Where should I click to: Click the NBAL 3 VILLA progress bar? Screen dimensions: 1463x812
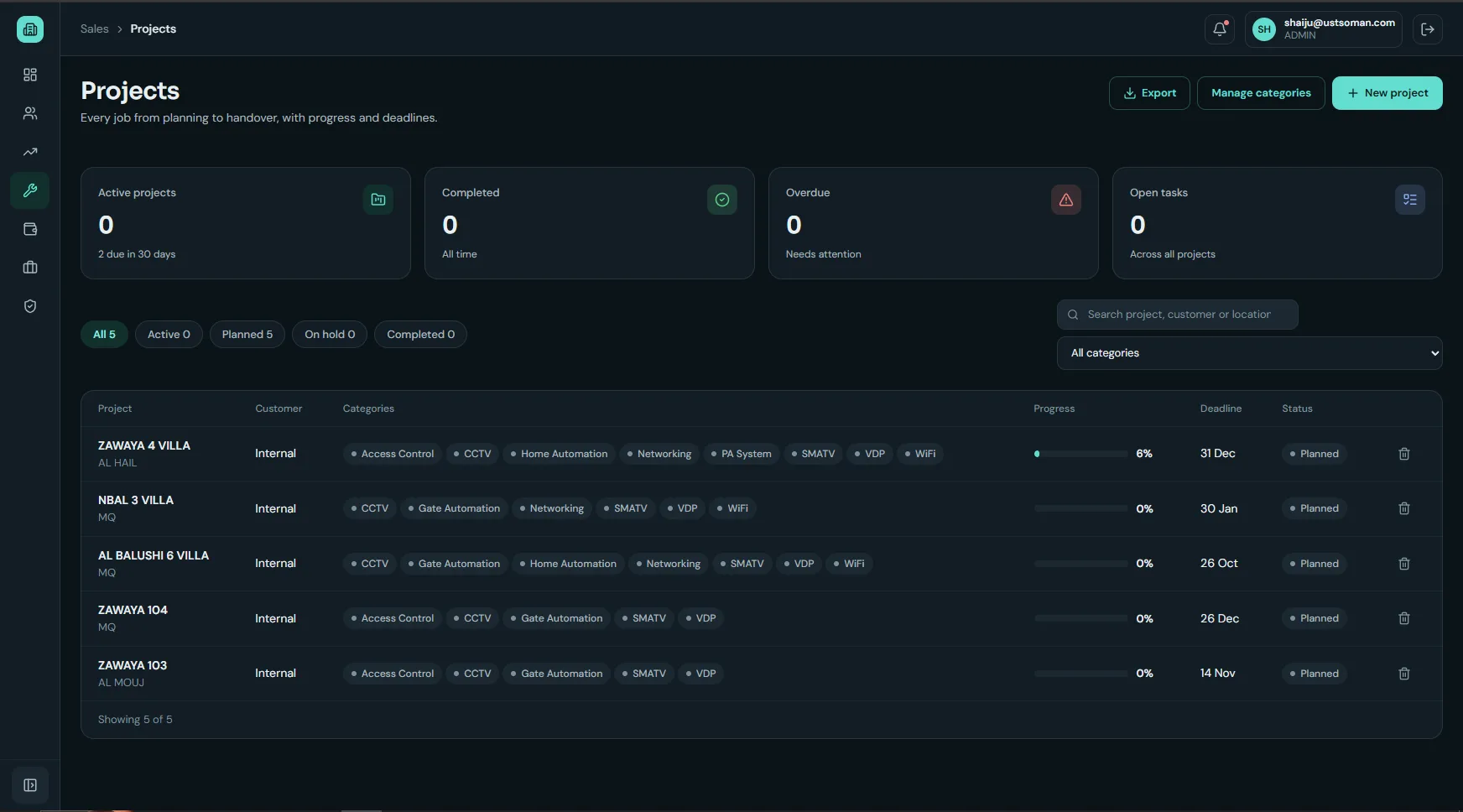tap(1081, 508)
